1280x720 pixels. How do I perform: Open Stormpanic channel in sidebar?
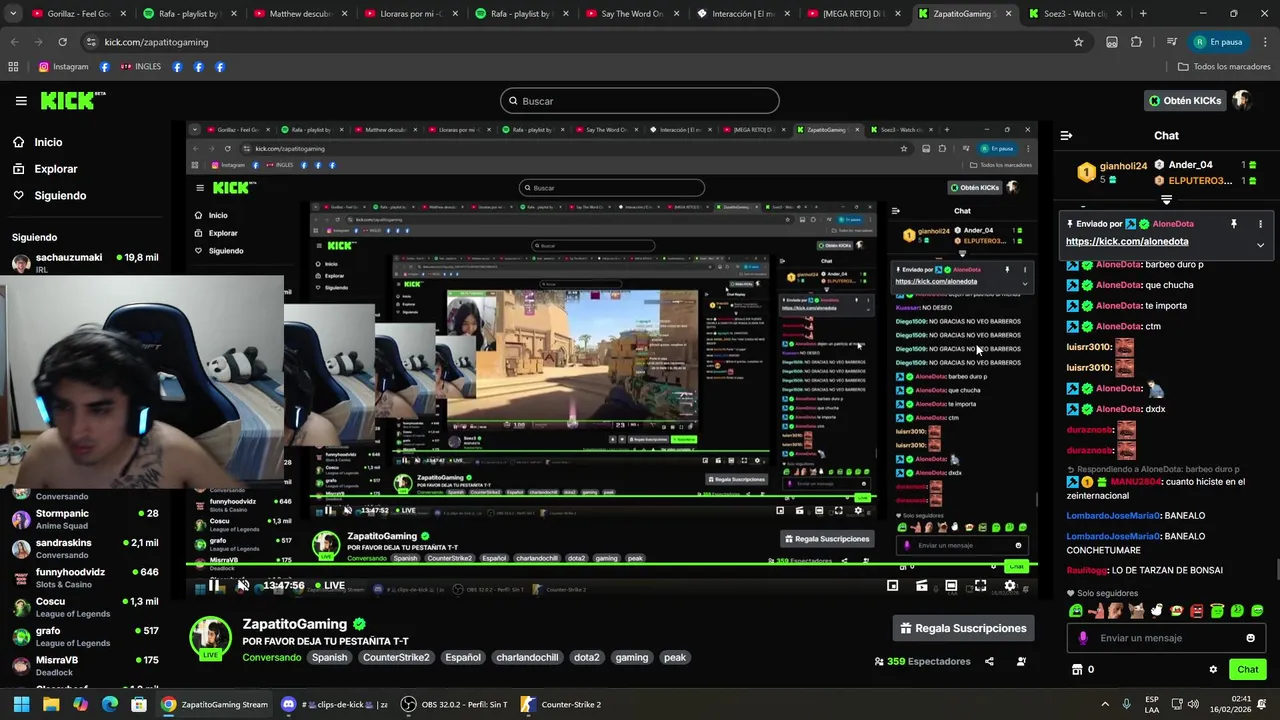(x=85, y=519)
